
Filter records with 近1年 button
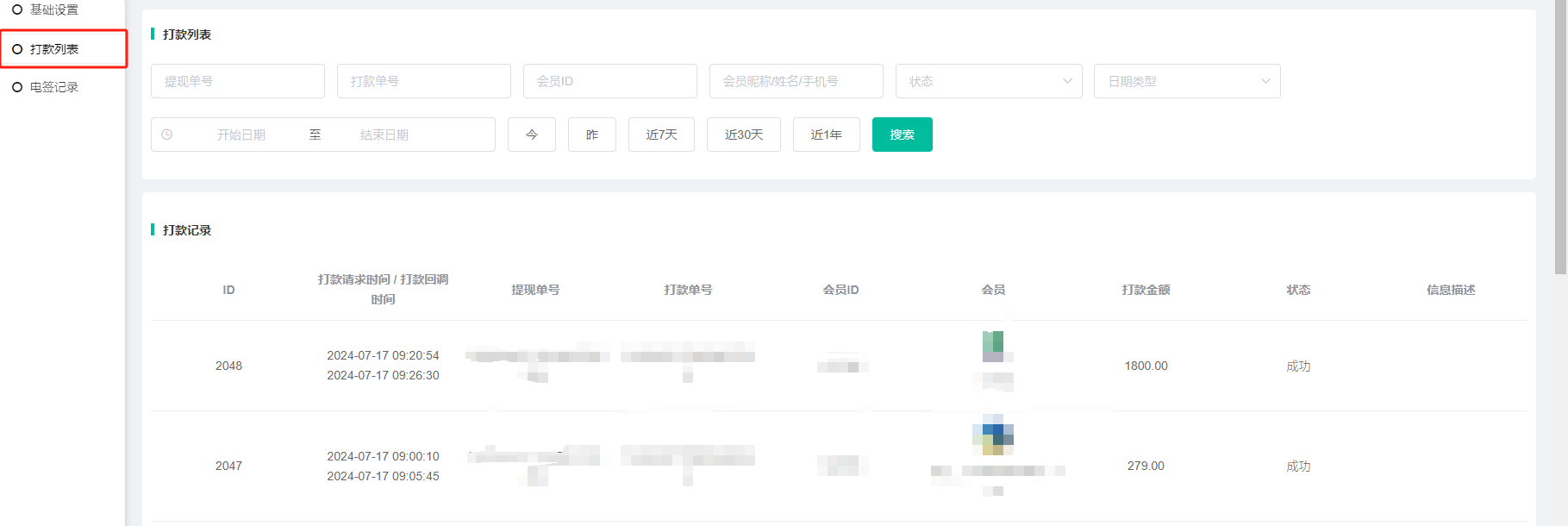click(x=827, y=135)
